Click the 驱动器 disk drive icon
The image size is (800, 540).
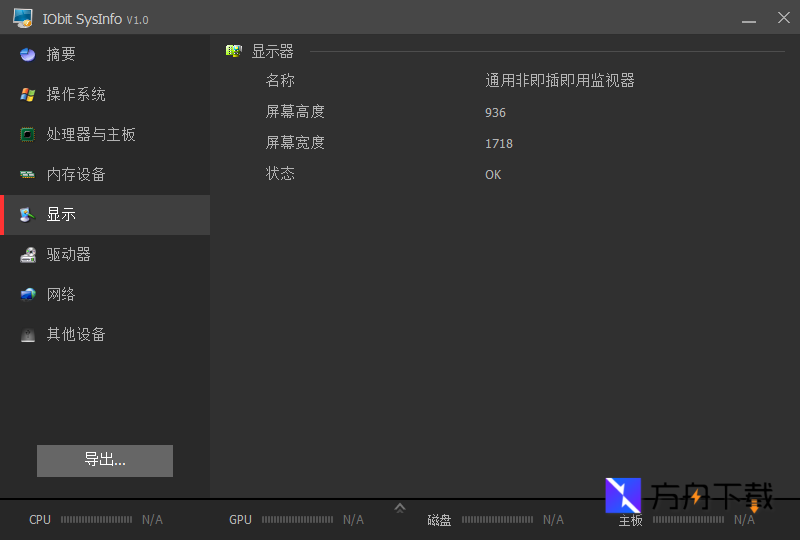pos(28,255)
